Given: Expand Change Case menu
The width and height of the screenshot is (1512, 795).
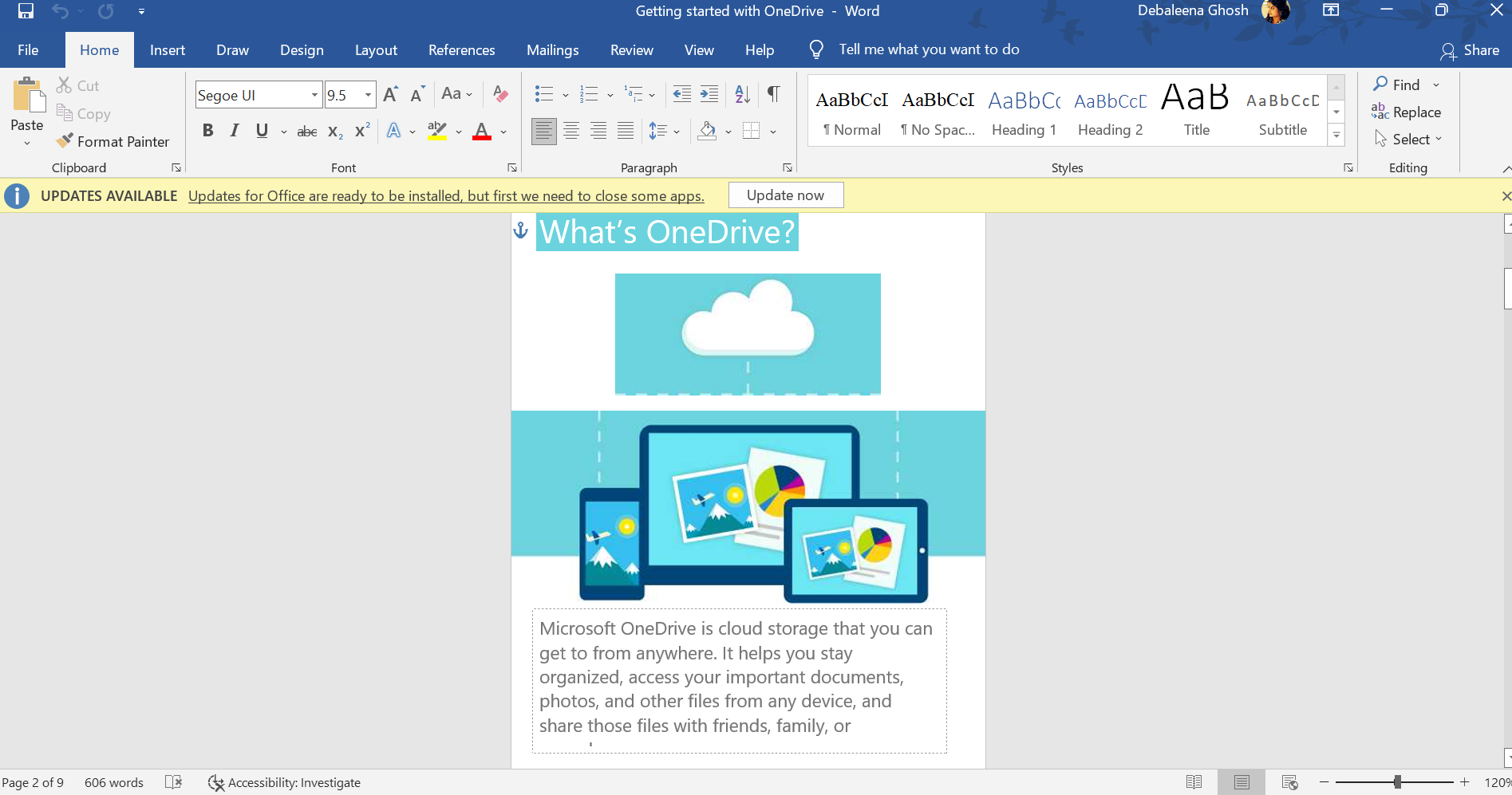Looking at the screenshot, I should click(x=457, y=94).
